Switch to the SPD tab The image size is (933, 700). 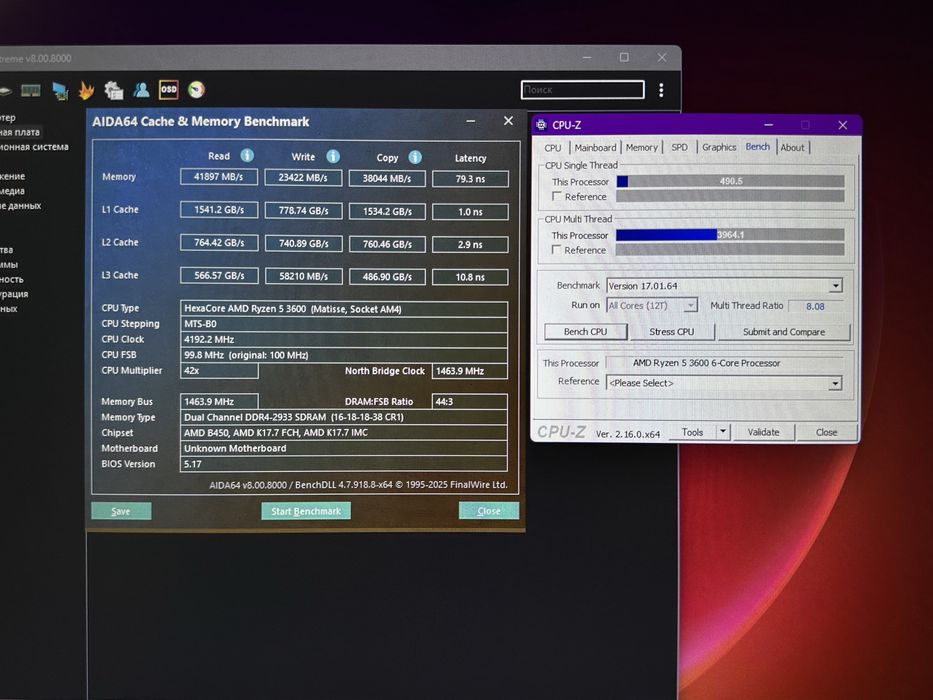[x=680, y=148]
